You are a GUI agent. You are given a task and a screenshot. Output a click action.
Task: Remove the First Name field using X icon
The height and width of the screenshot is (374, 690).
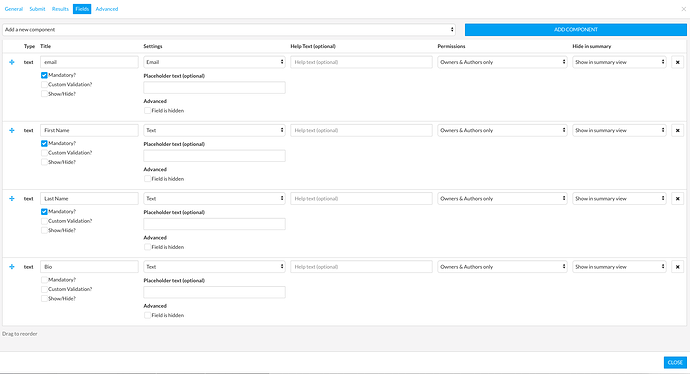(678, 130)
